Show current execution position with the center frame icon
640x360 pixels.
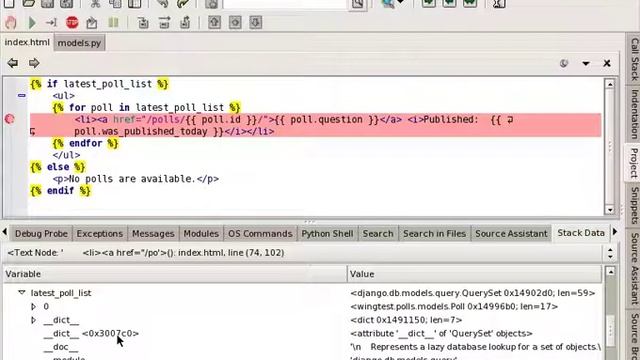[x=235, y=22]
